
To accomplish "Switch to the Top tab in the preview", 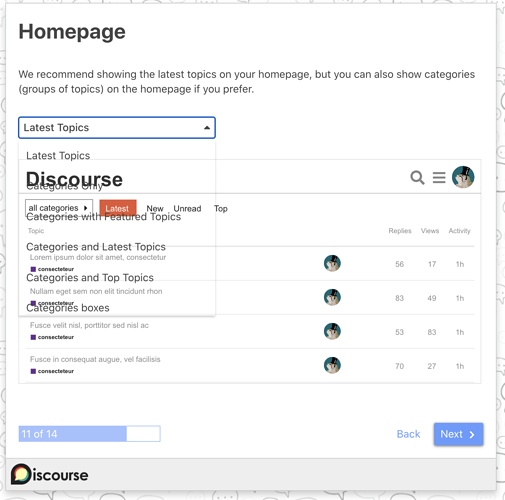I will pyautogui.click(x=221, y=209).
